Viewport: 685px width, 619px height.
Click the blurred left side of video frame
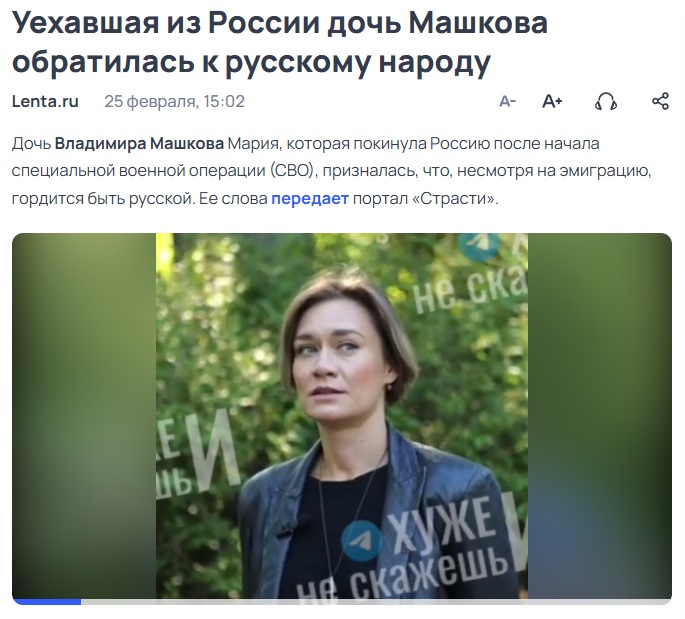(84, 416)
